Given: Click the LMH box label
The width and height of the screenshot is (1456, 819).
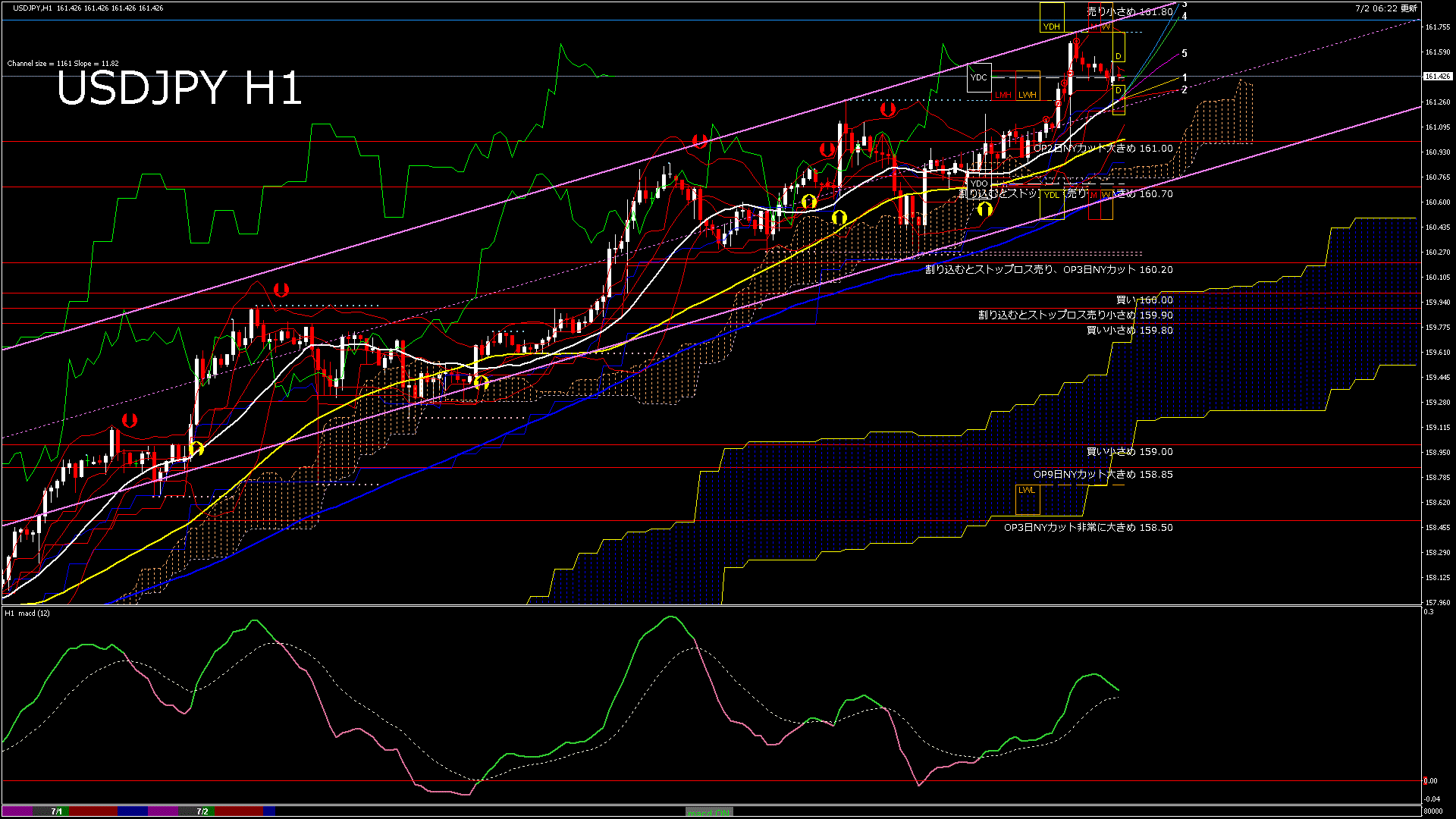Looking at the screenshot, I should pos(1003,95).
